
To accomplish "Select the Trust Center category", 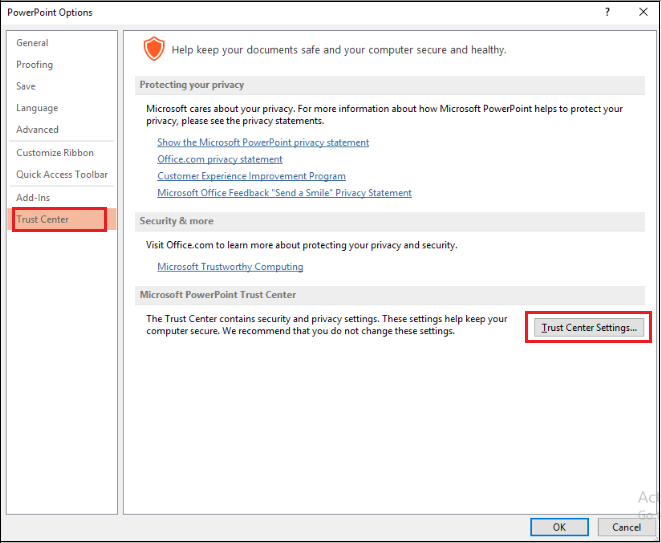I will click(62, 219).
